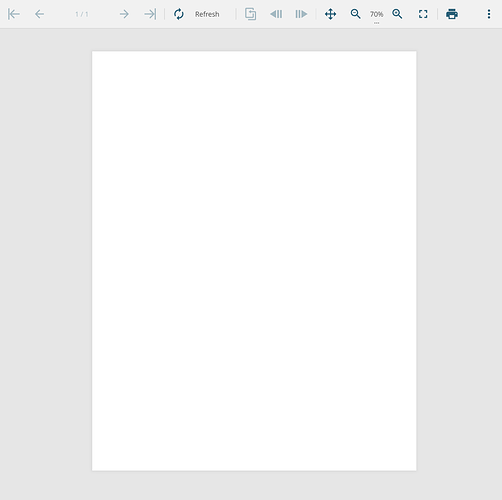The image size is (502, 500).
Task: Step back in report history
Action: pyautogui.click(x=276, y=14)
